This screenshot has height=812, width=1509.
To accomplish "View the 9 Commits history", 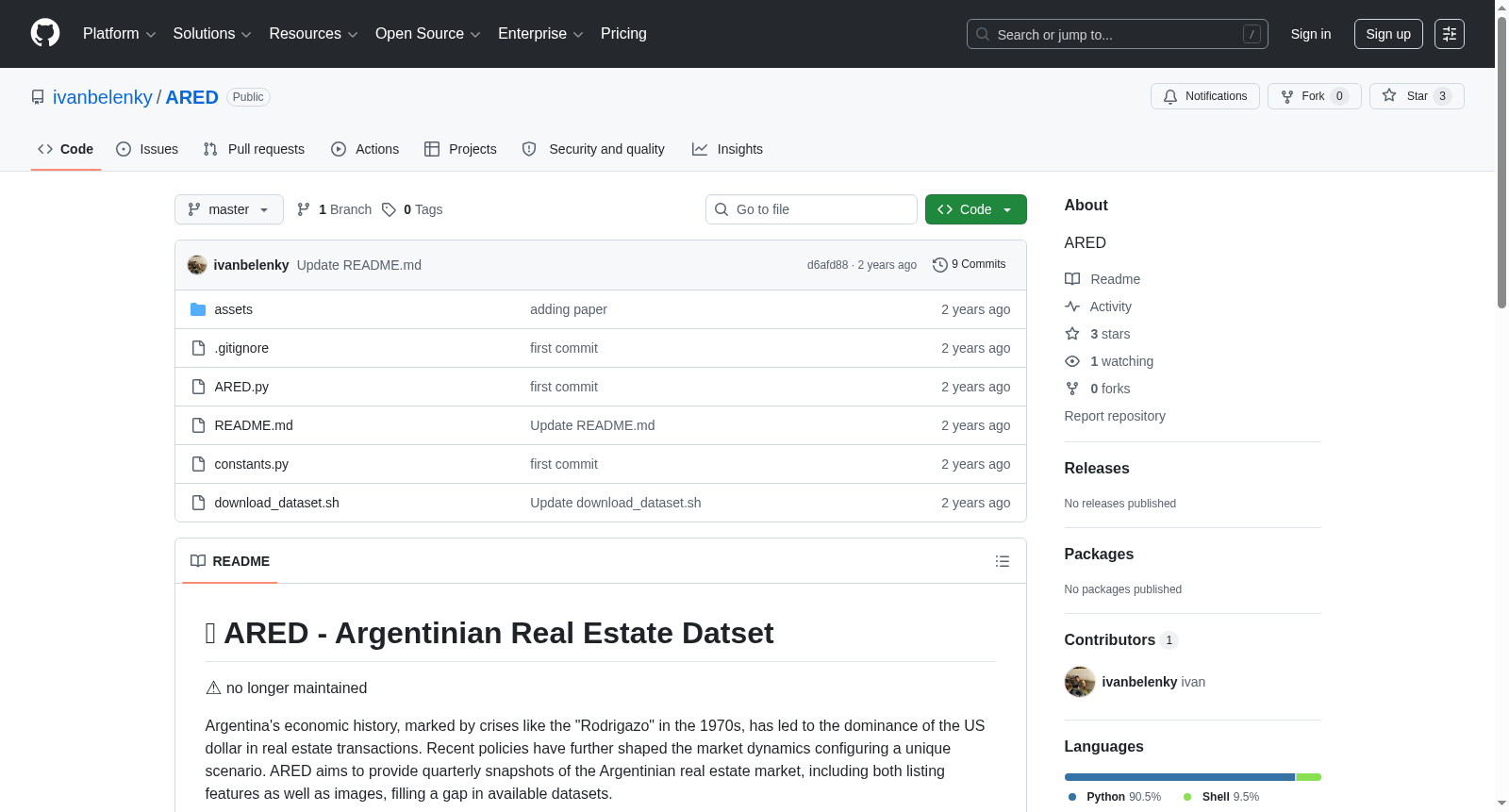I will (x=969, y=264).
